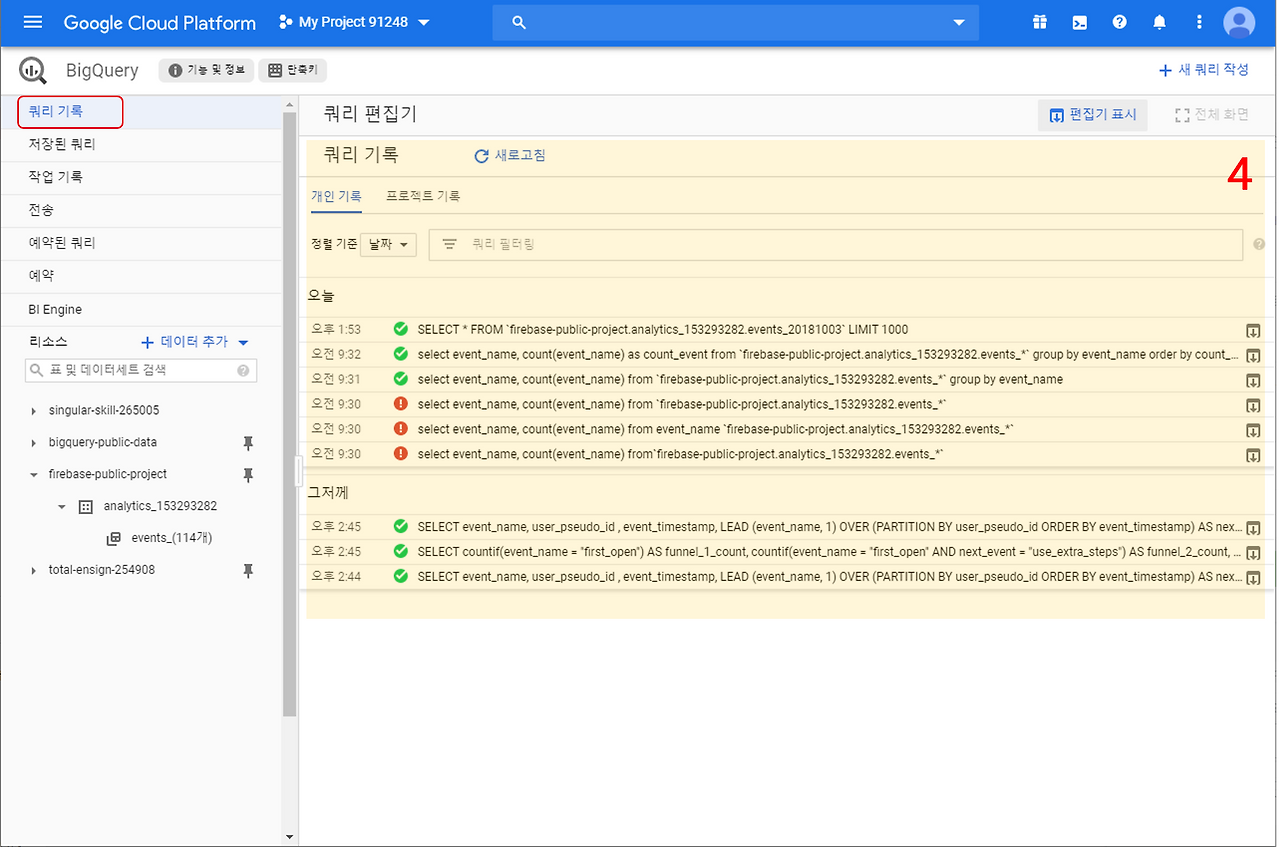Image resolution: width=1280 pixels, height=847 pixels.
Task: Click help icon inside resource search box
Action: [x=243, y=370]
